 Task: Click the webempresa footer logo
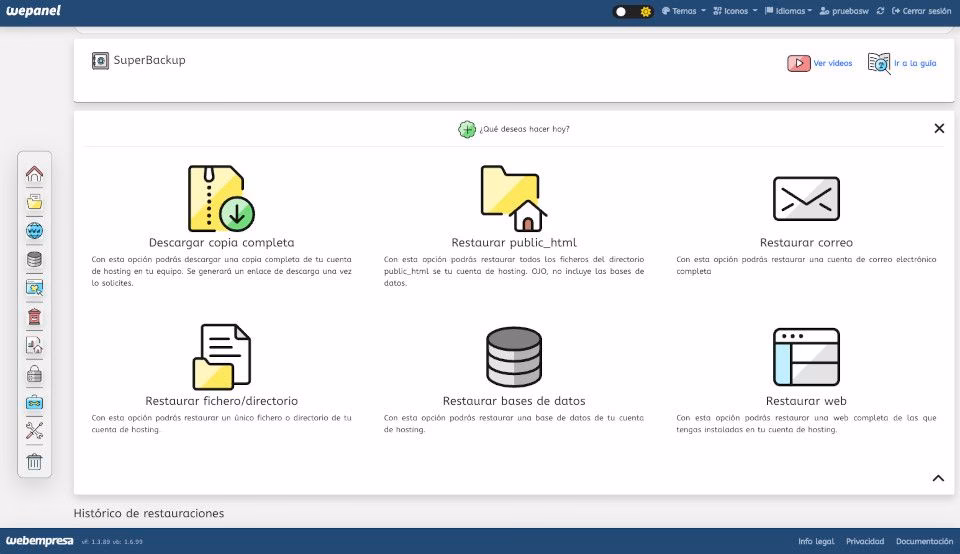pos(40,541)
